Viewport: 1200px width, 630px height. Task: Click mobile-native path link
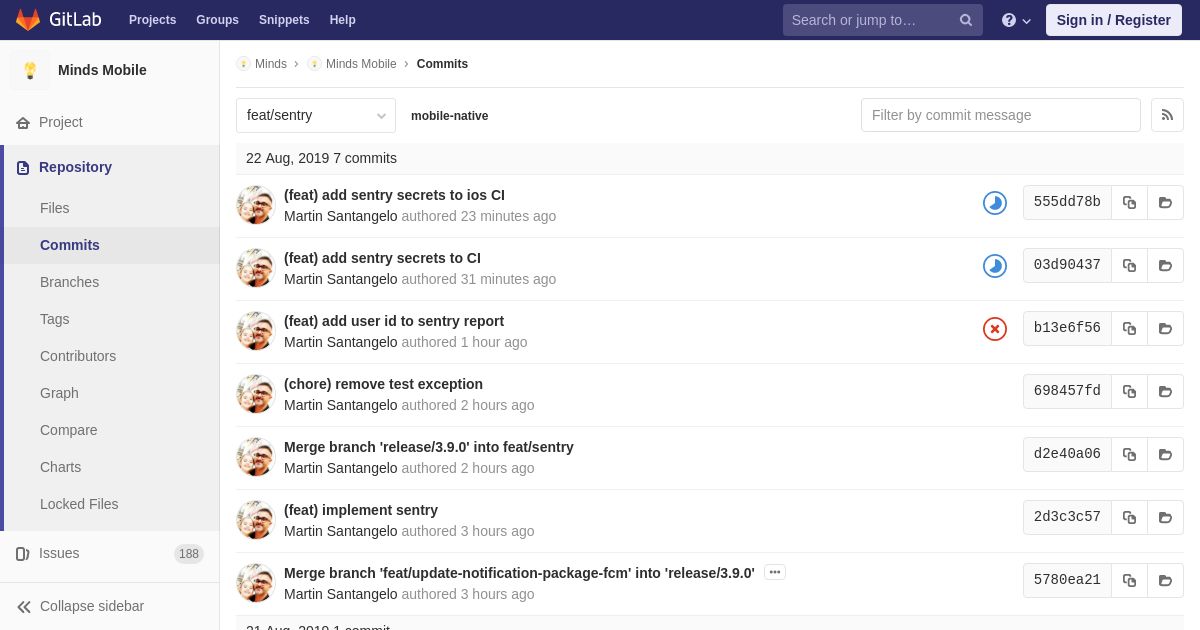(x=450, y=116)
